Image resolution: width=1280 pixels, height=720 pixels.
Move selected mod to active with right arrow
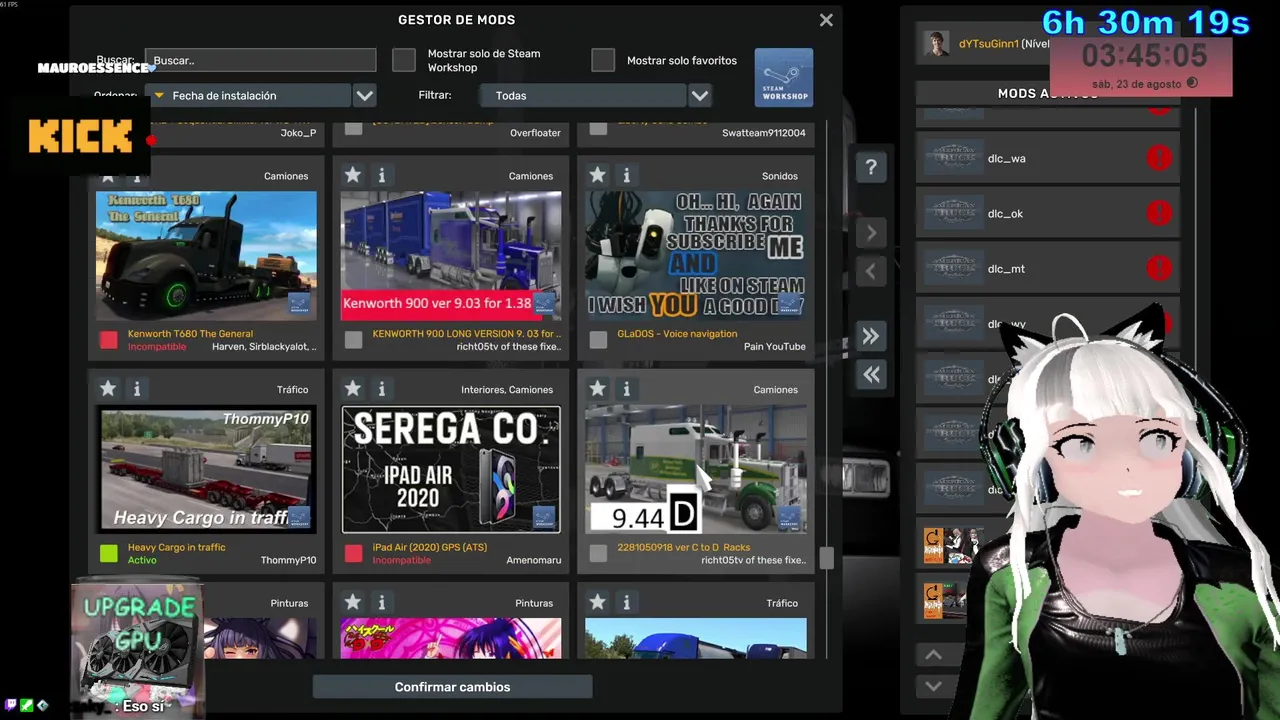(x=871, y=233)
